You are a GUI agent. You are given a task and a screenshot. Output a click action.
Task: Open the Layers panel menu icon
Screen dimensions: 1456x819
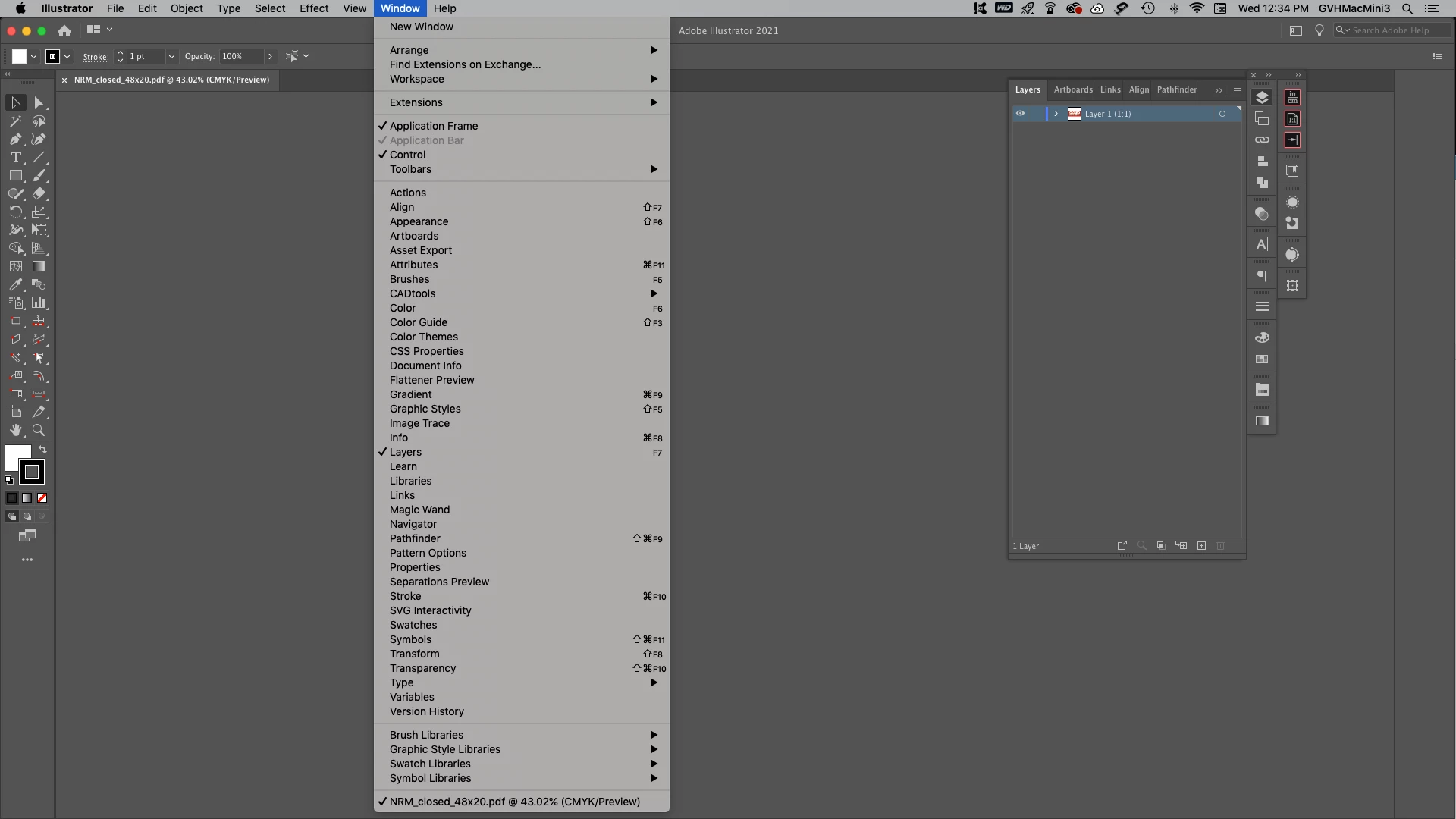(x=1238, y=90)
